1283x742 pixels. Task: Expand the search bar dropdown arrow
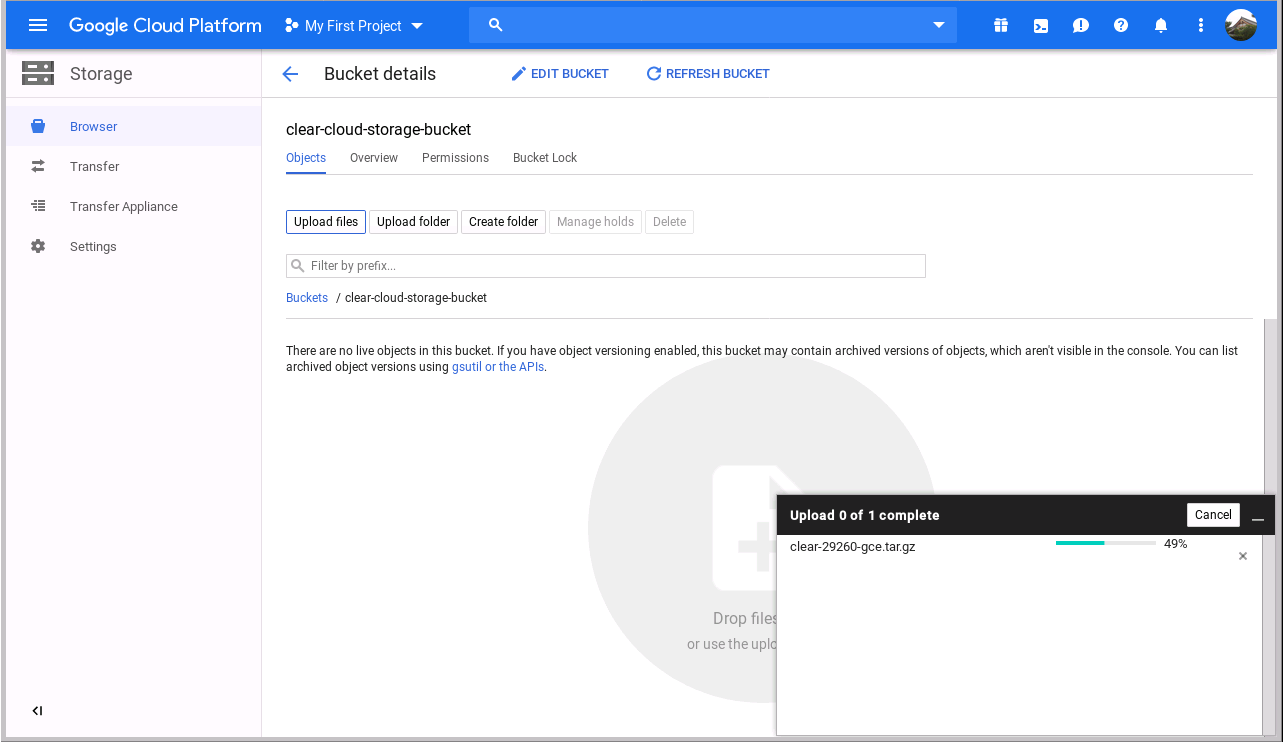tap(939, 26)
